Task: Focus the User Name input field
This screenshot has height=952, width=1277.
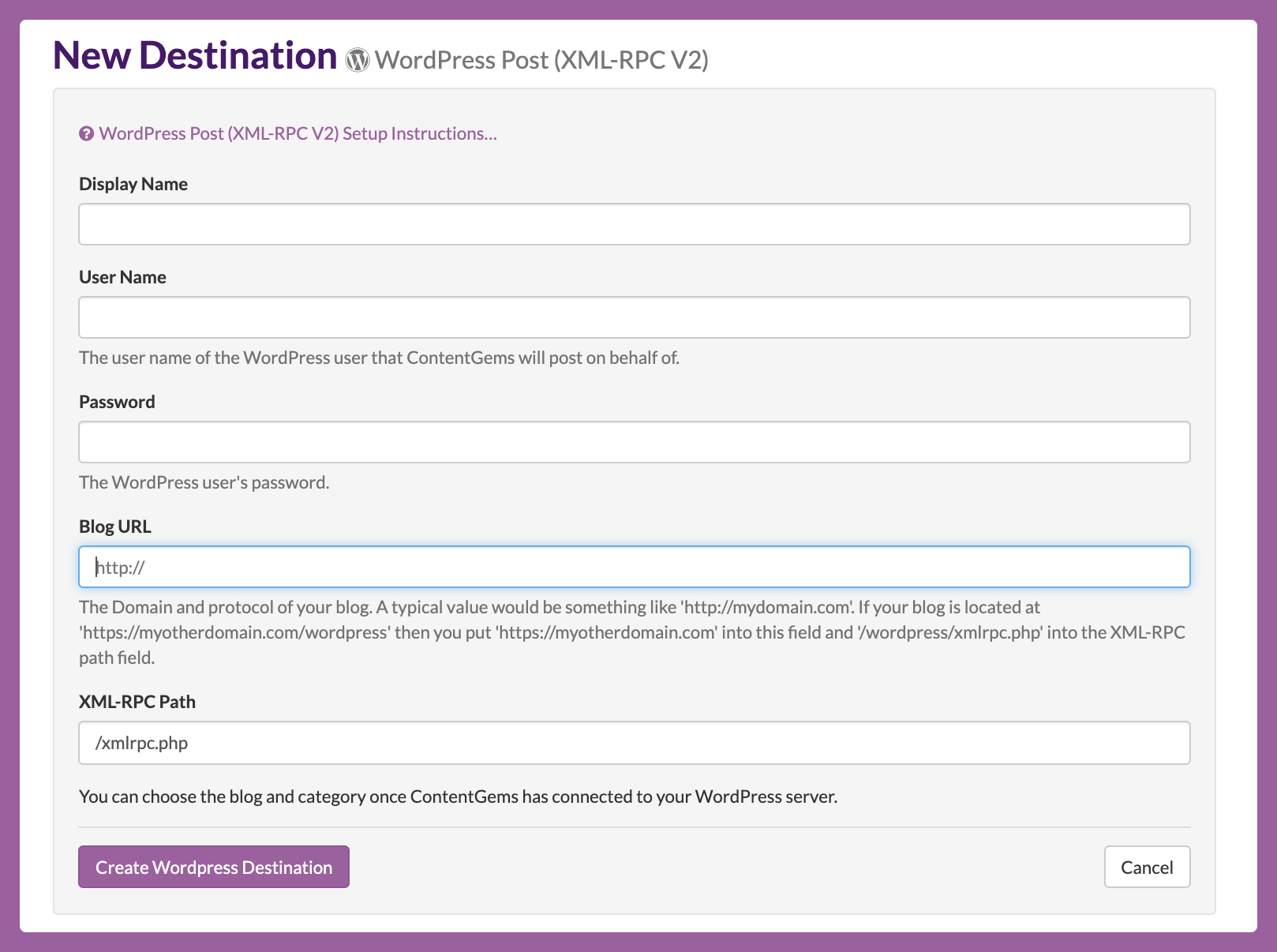Action: coord(635,317)
